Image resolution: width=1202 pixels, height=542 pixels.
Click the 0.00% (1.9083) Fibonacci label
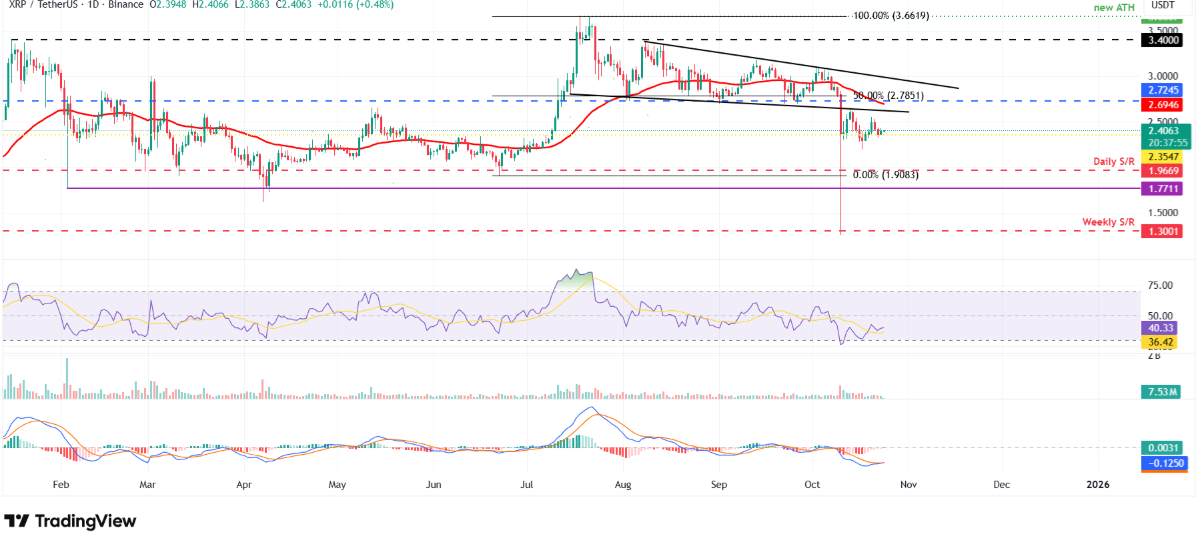pos(885,174)
